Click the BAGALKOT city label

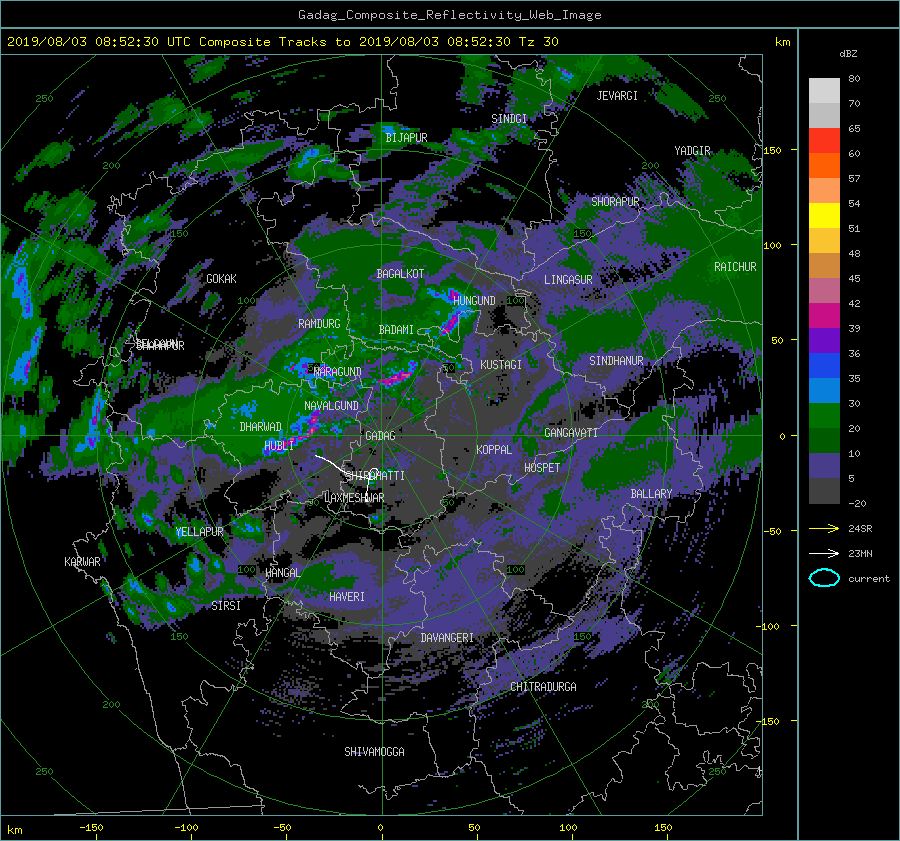[x=400, y=274]
